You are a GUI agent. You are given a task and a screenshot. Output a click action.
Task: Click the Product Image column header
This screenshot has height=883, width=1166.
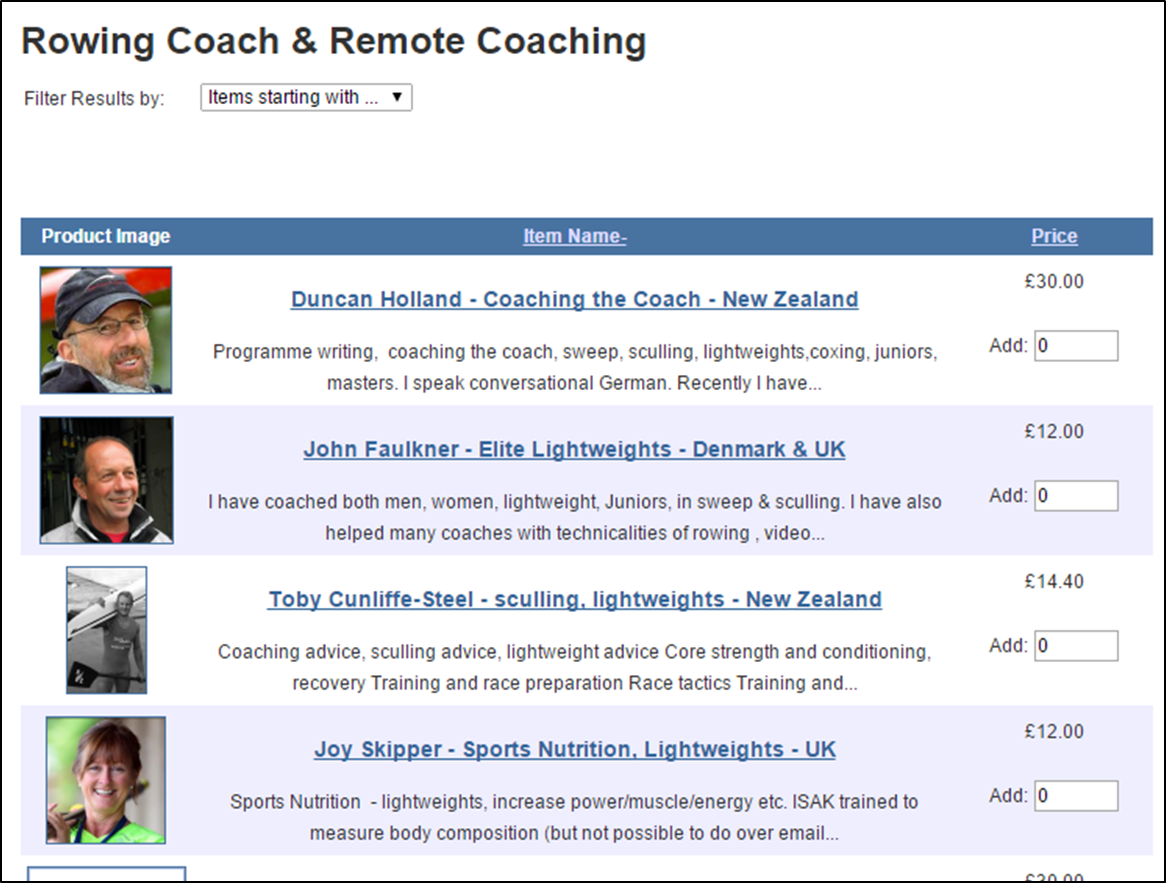(106, 237)
